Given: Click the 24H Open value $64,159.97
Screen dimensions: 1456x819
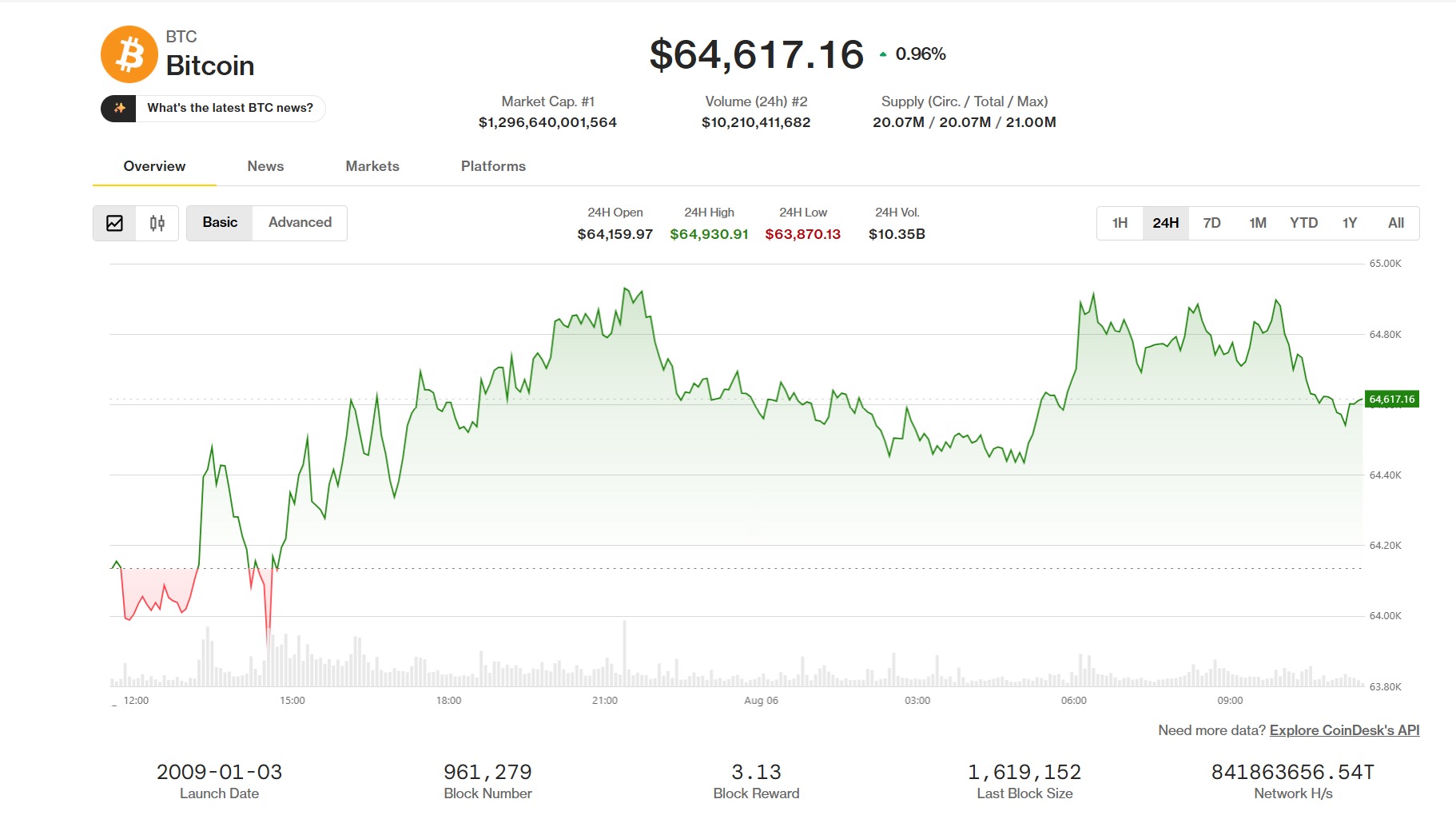Looking at the screenshot, I should tap(615, 234).
